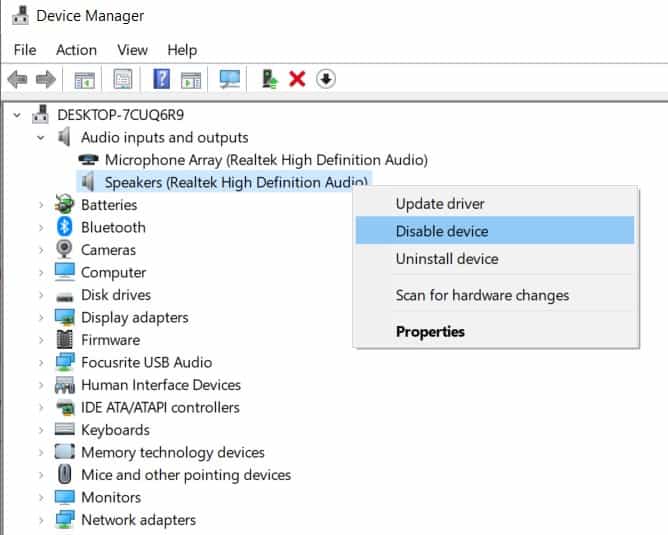Open the File menu
Image resolution: width=668 pixels, height=535 pixels.
[25, 50]
